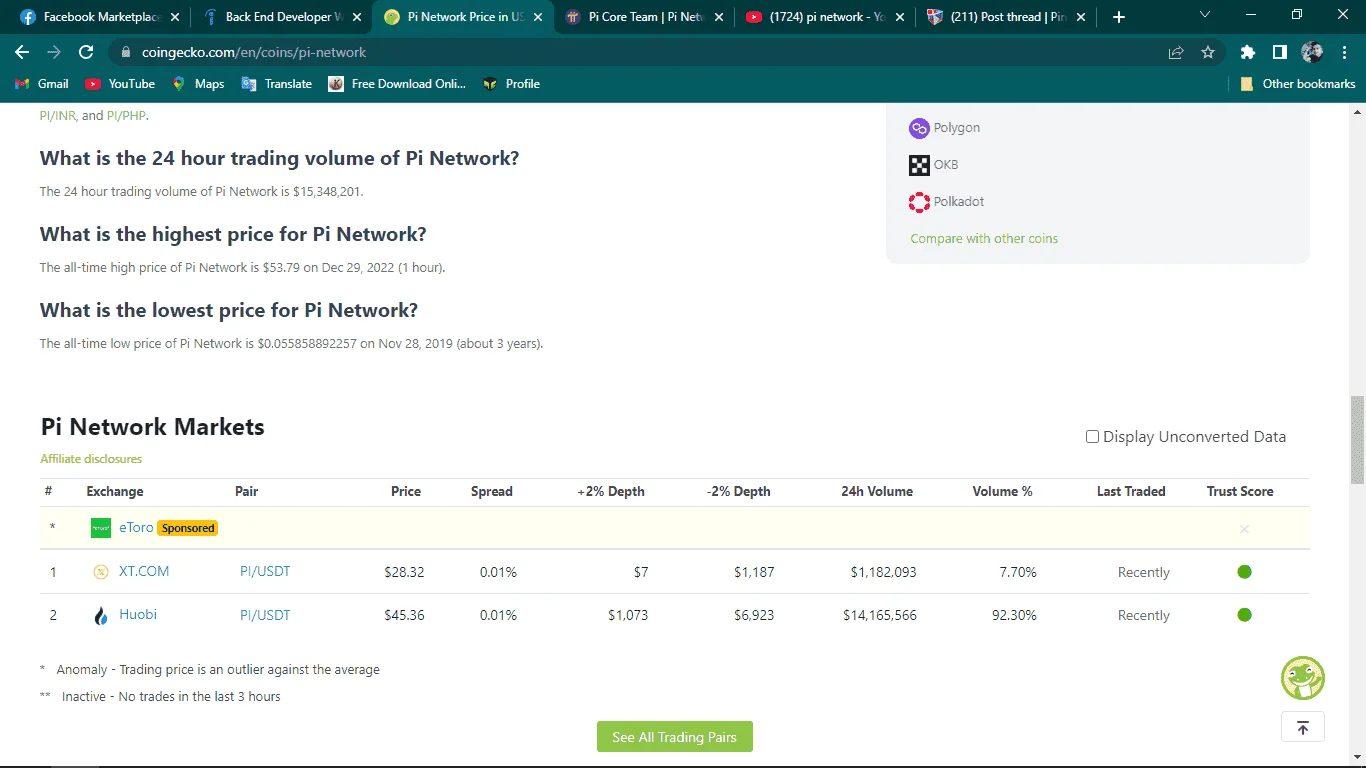Click the address bar URL field
The image size is (1366, 768).
640,52
